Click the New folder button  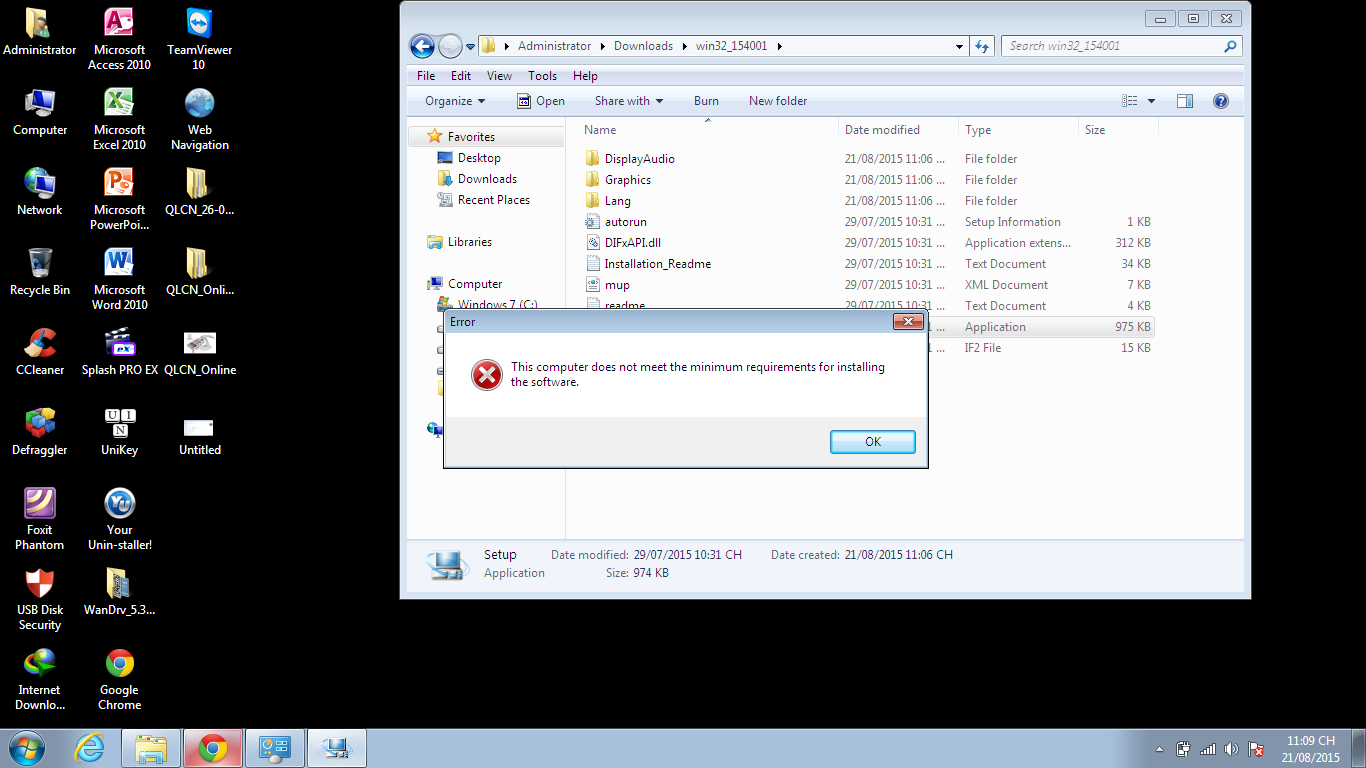(777, 101)
